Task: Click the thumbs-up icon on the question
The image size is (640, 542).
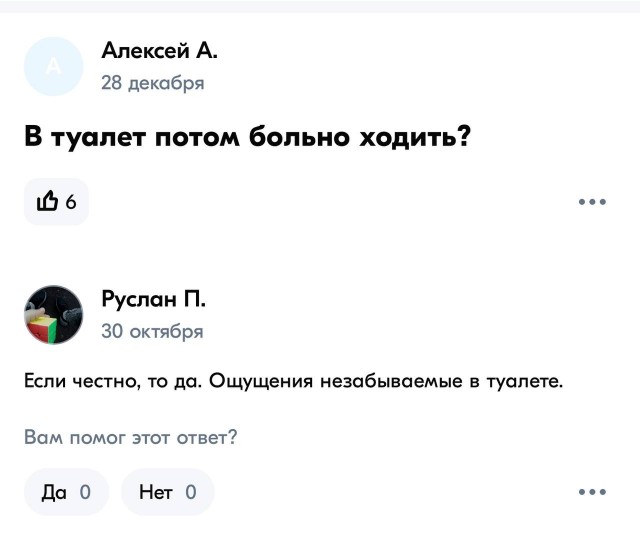Action: (x=47, y=202)
